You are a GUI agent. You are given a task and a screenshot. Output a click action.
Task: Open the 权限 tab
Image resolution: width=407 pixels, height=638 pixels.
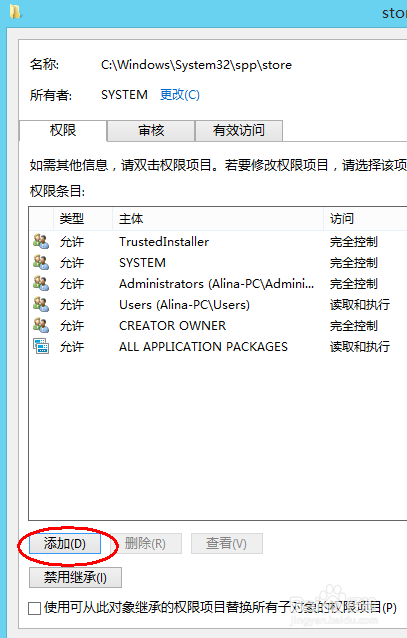(63, 131)
